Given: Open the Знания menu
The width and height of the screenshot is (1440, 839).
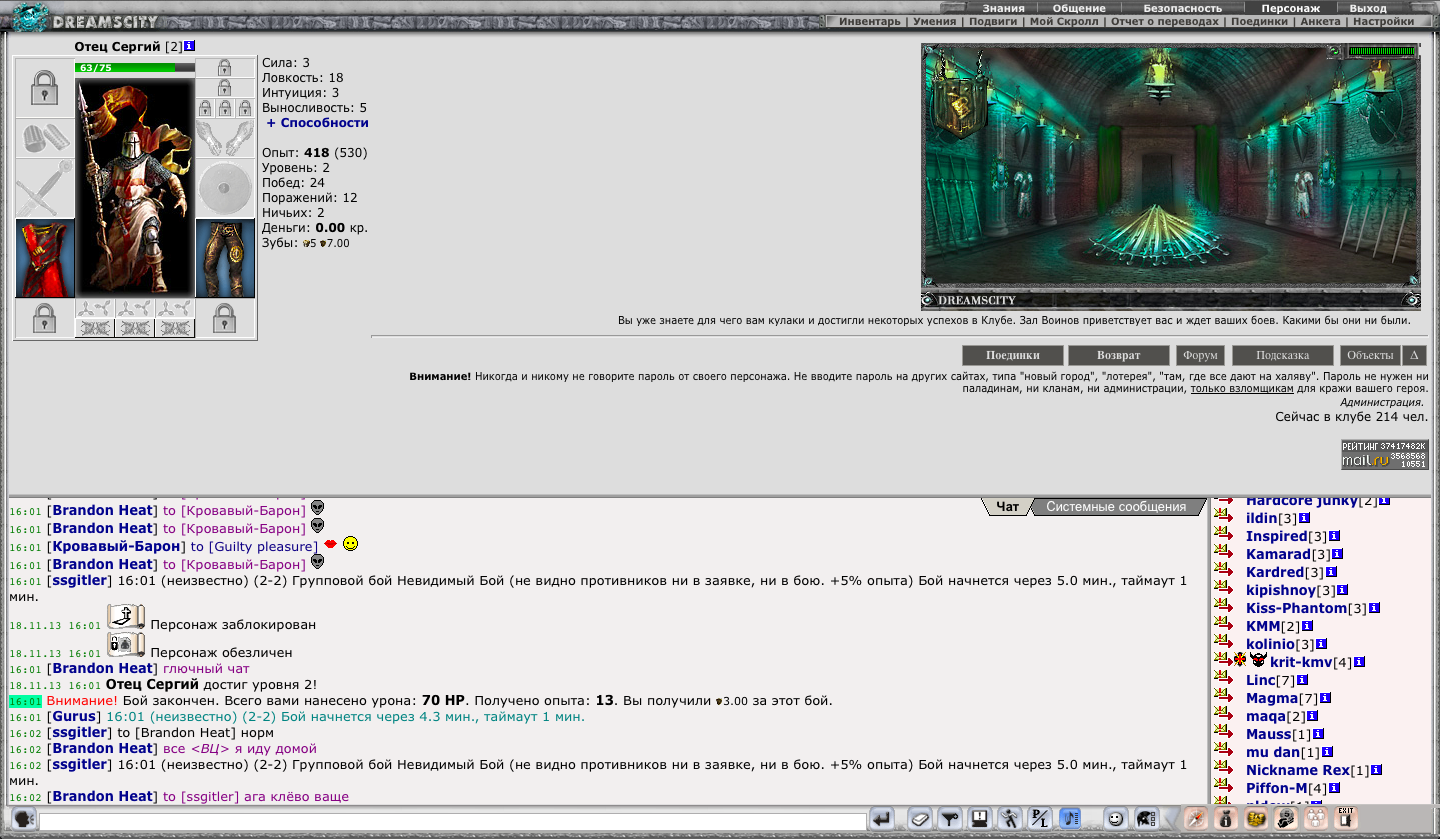Looking at the screenshot, I should [1002, 7].
